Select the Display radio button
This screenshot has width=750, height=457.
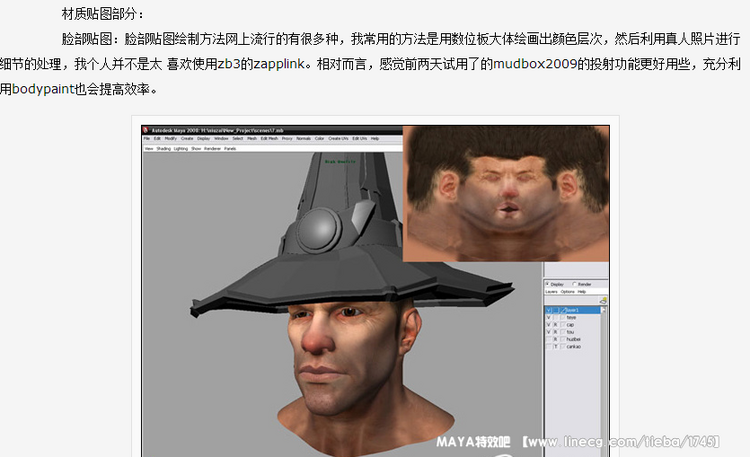click(x=547, y=284)
